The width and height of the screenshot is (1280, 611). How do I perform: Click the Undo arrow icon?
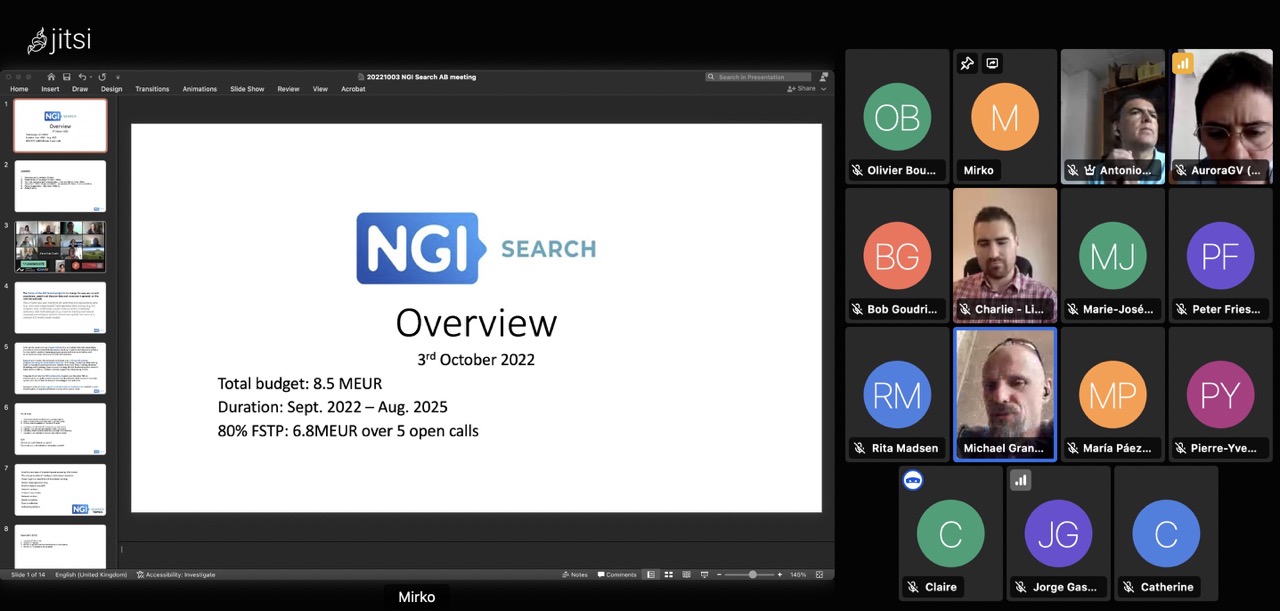(84, 77)
